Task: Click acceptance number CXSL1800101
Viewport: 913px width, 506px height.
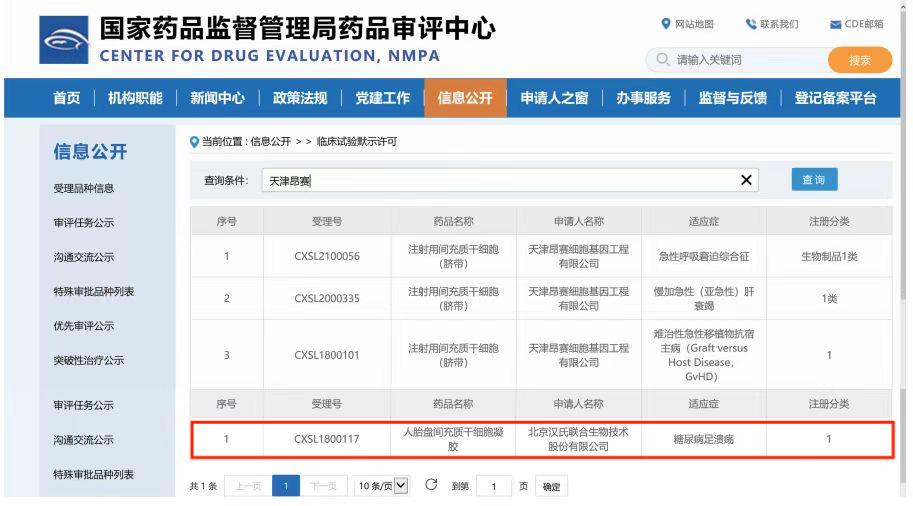Action: pyautogui.click(x=327, y=355)
